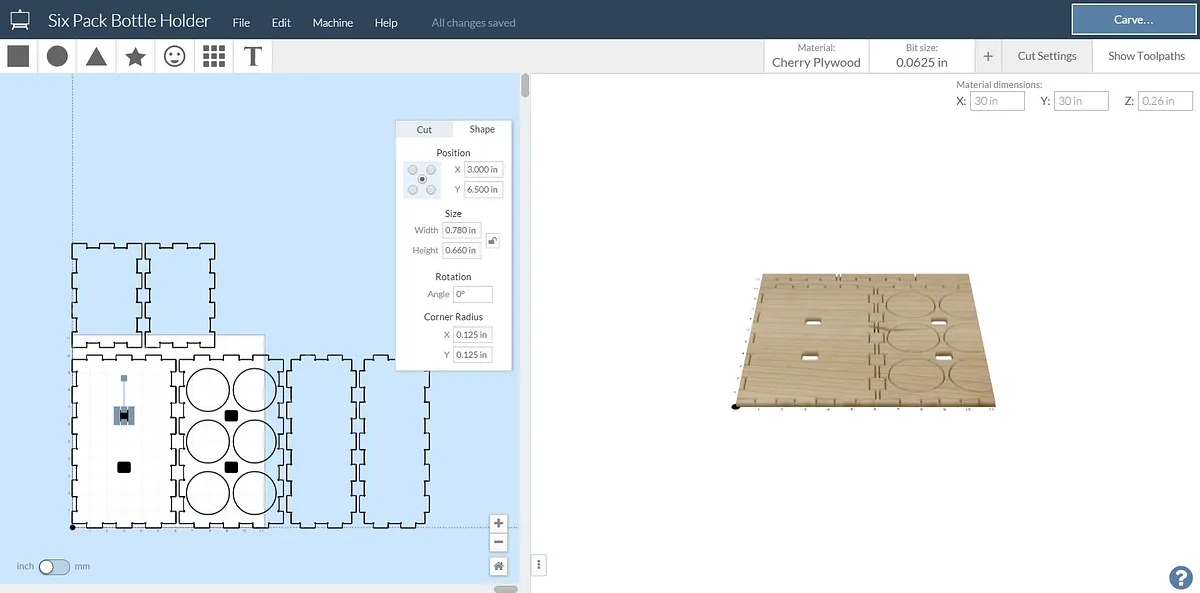Toggle the aspect ratio lock

pos(492,240)
